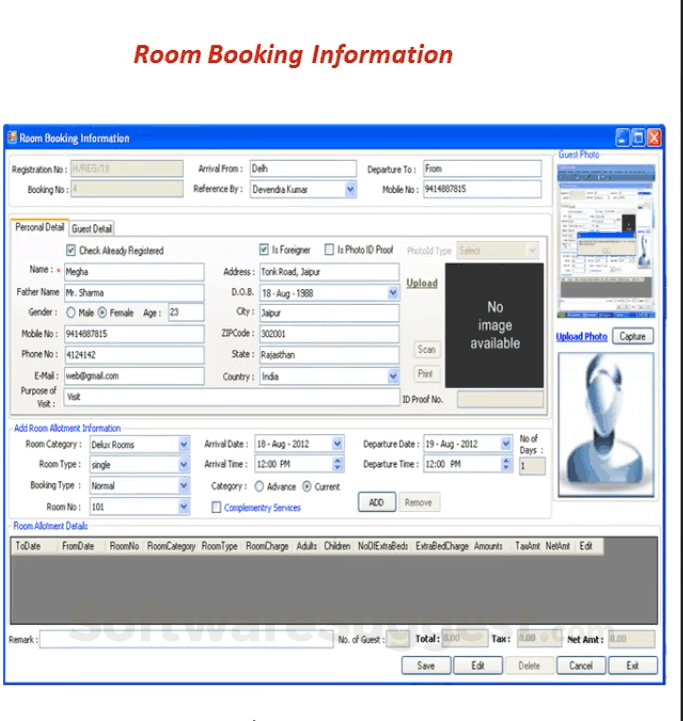
Task: Click the Capture button
Action: pyautogui.click(x=632, y=336)
